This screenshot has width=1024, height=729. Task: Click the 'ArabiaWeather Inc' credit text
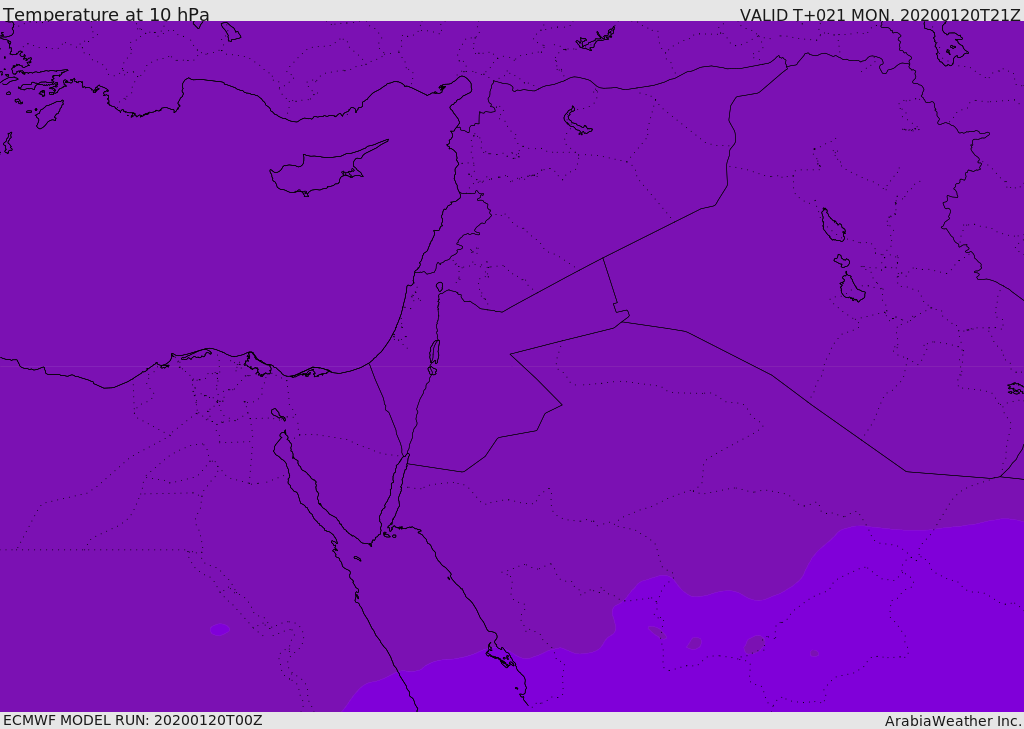click(951, 721)
